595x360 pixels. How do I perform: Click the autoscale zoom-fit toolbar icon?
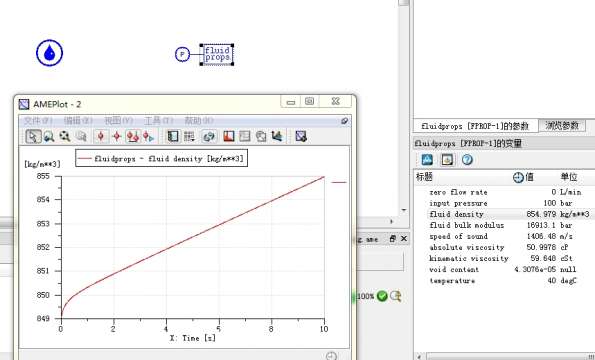(x=65, y=136)
